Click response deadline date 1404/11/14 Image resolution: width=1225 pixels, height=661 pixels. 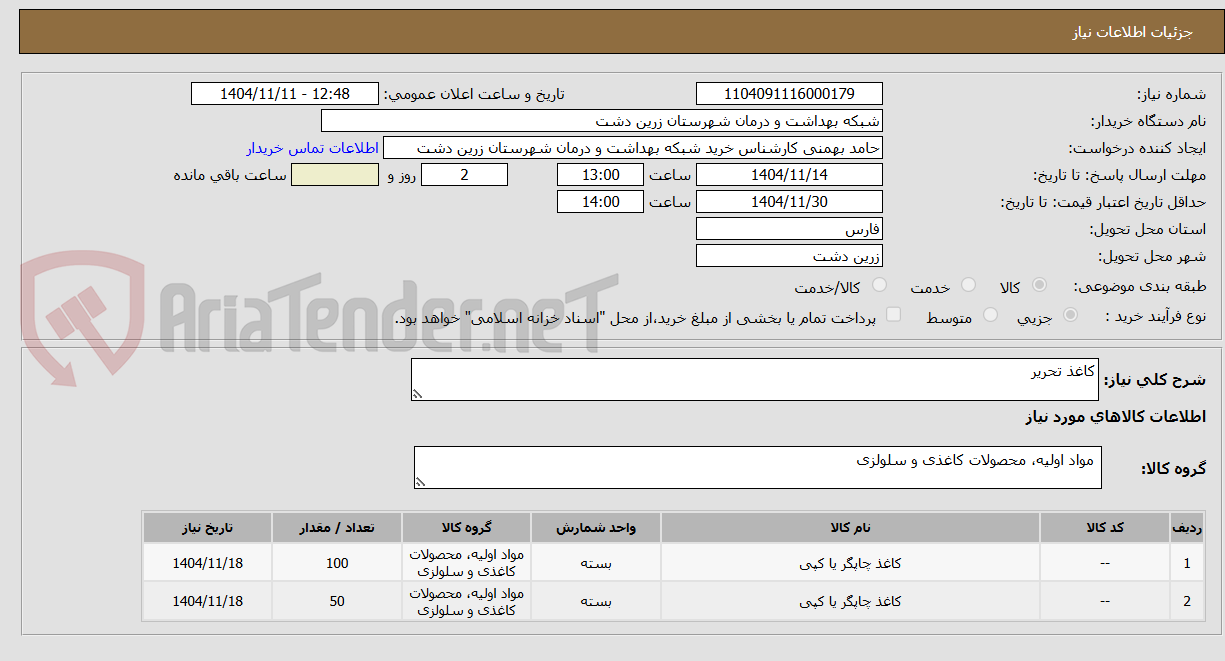pos(789,175)
